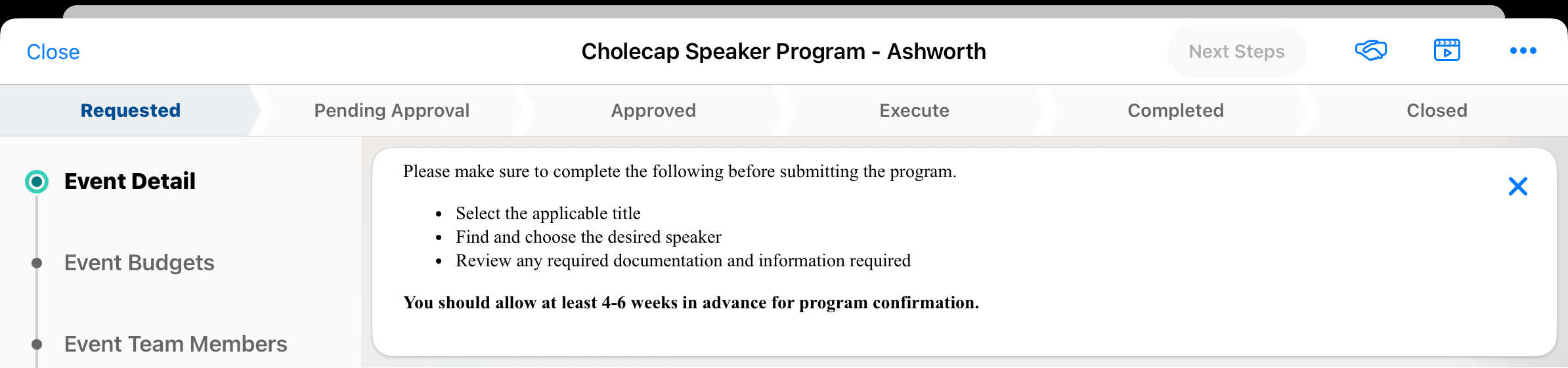
Task: Open the Execute stage
Action: [x=914, y=110]
